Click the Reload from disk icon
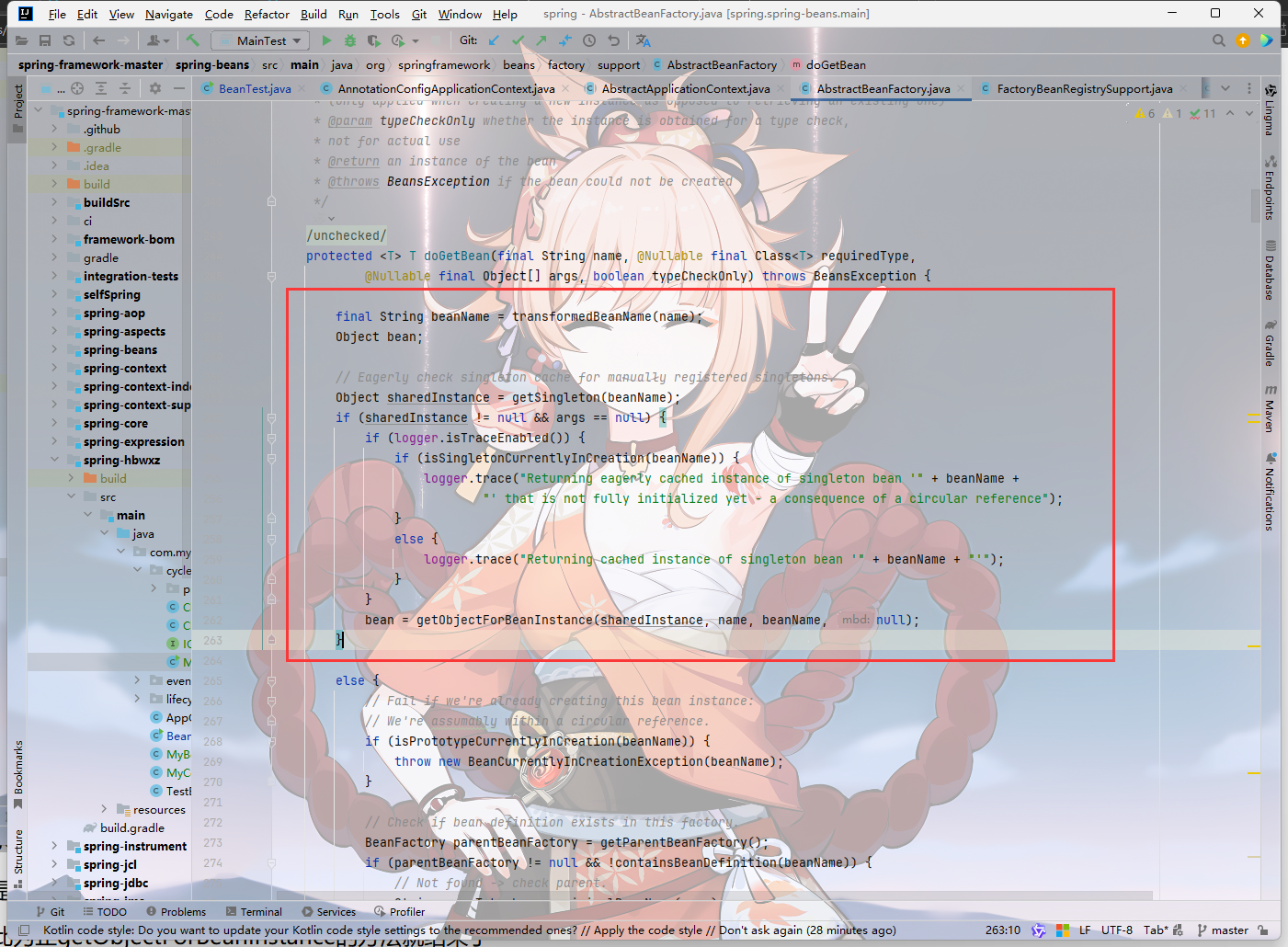 (x=69, y=40)
